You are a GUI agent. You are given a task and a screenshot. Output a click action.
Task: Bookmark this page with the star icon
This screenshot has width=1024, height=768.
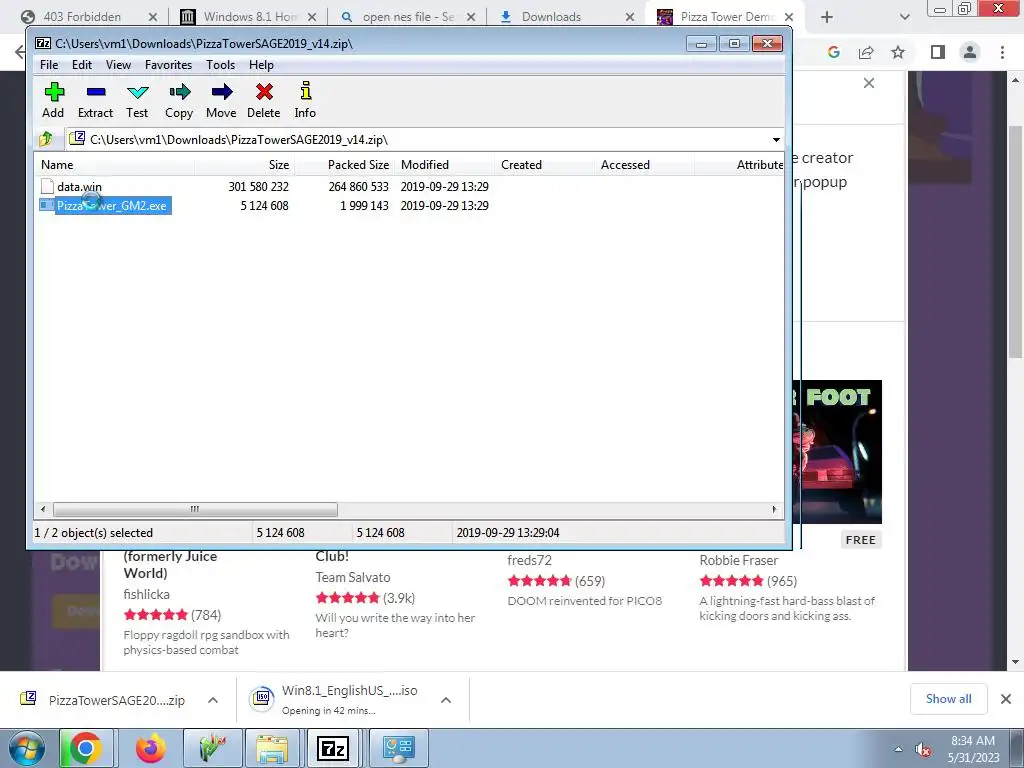[899, 52]
